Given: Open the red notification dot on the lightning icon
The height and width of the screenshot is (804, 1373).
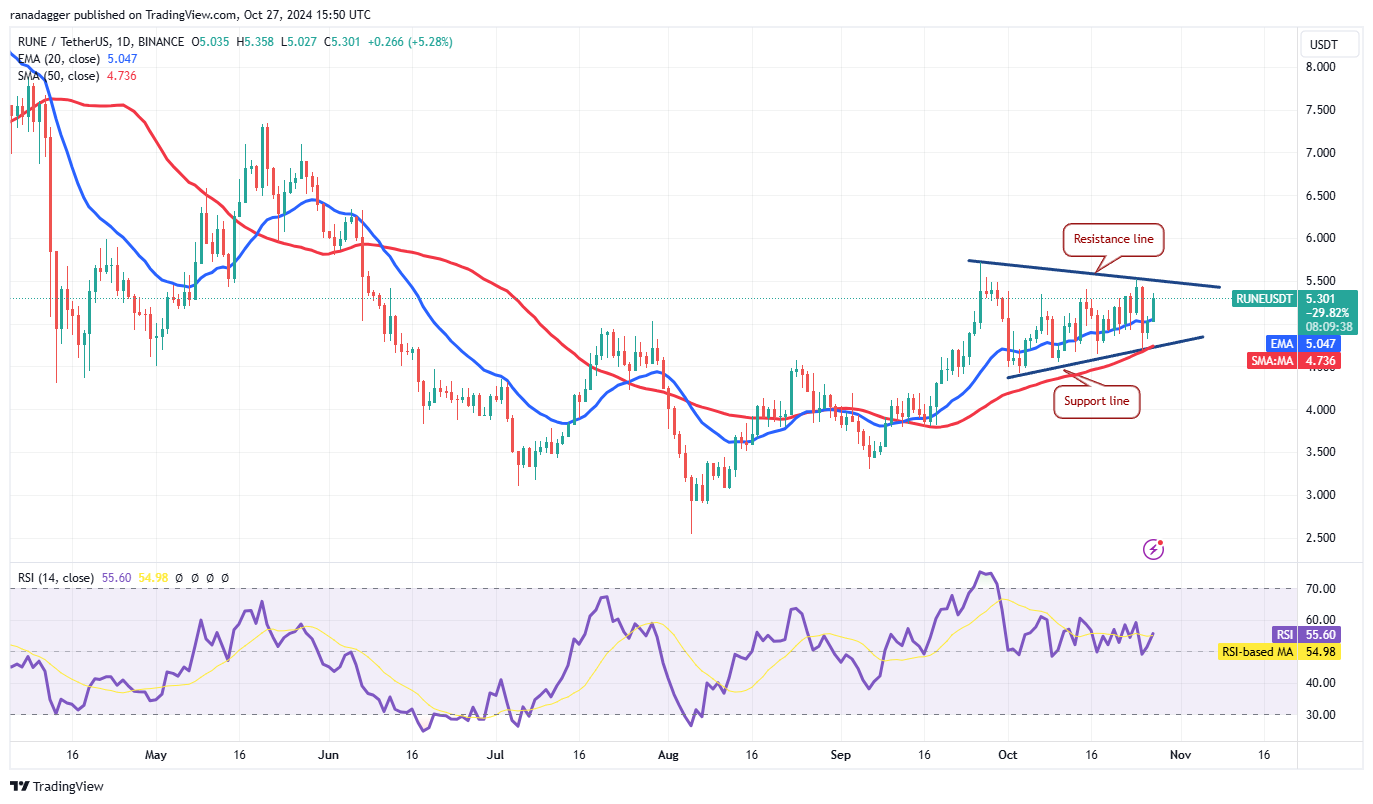Looking at the screenshot, I should pos(1161,542).
